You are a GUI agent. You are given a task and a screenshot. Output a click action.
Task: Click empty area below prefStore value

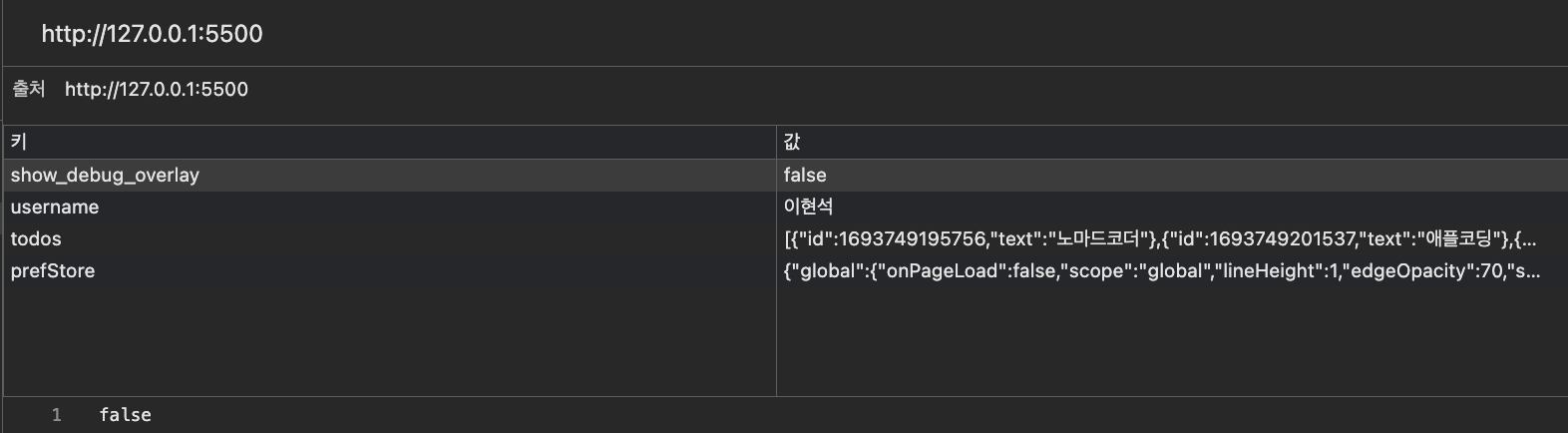(x=1172, y=341)
